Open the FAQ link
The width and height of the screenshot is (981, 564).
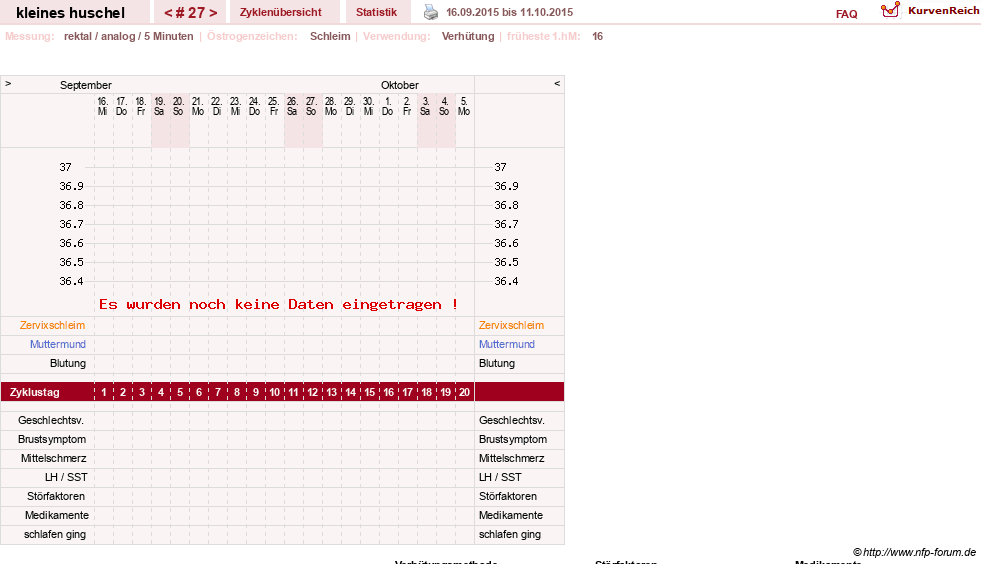coord(846,14)
